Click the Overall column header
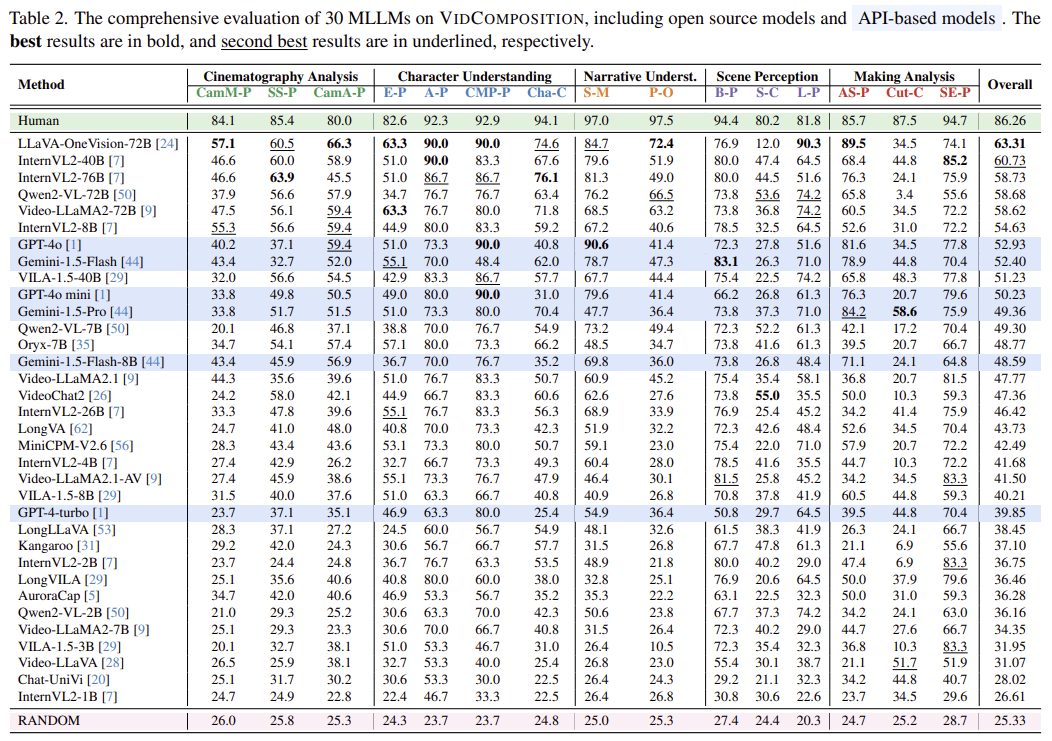This screenshot has width=1052, height=741. (x=1010, y=85)
